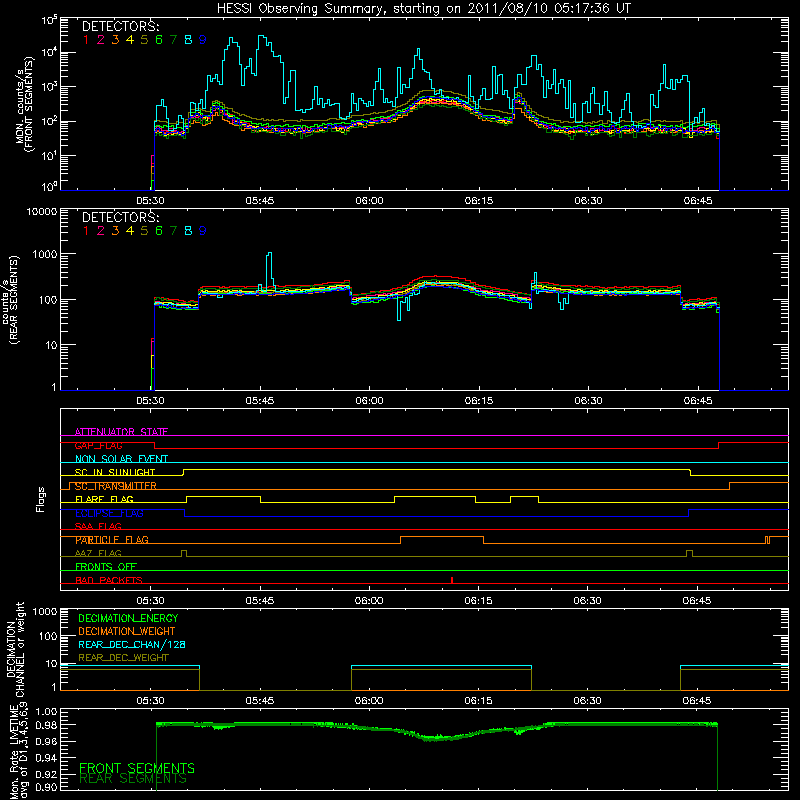
Task: Click the 0.94 value on livetime y-axis
Action: [x=46, y=758]
